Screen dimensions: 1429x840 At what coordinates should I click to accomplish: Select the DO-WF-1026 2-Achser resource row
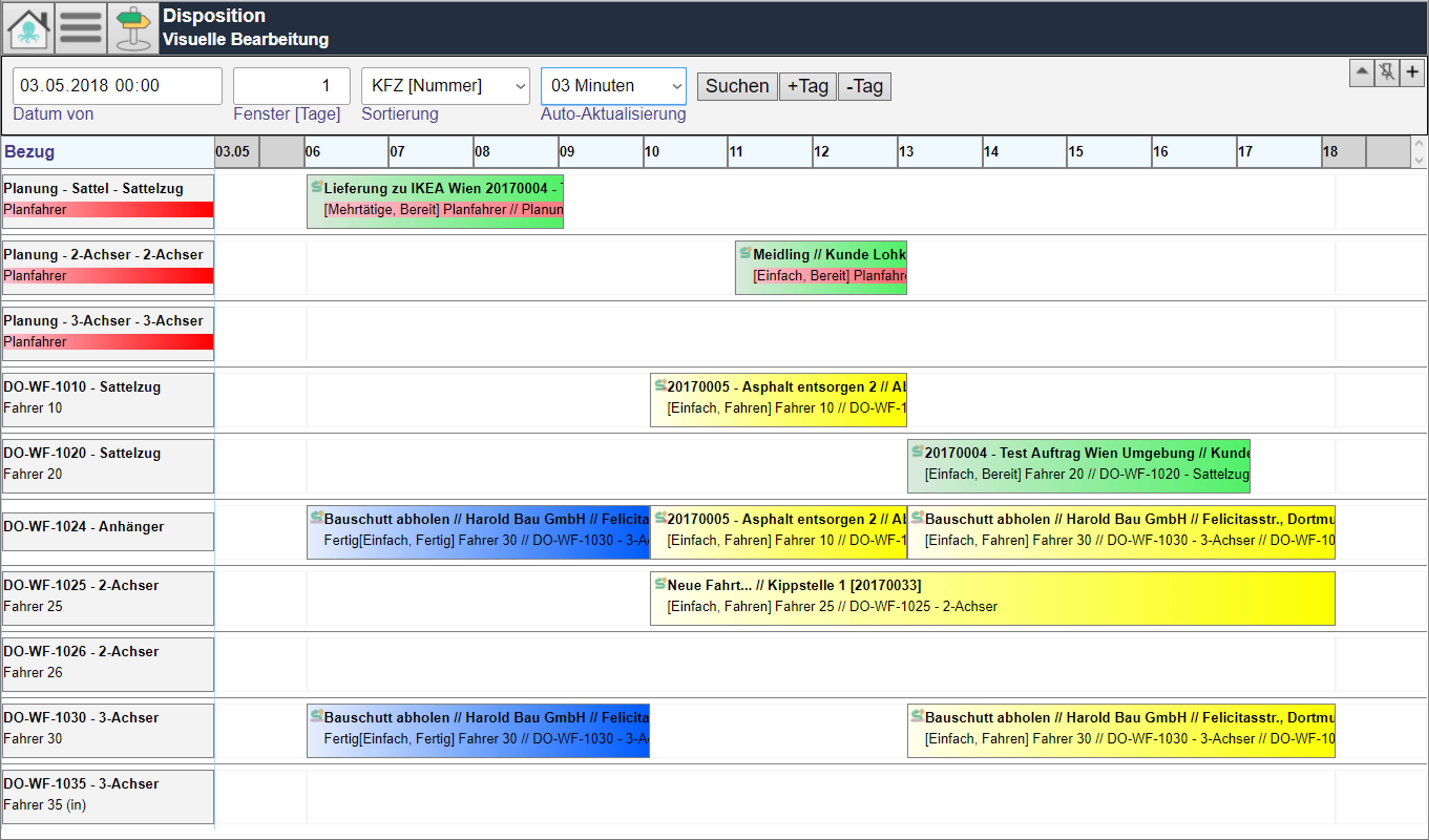click(108, 664)
